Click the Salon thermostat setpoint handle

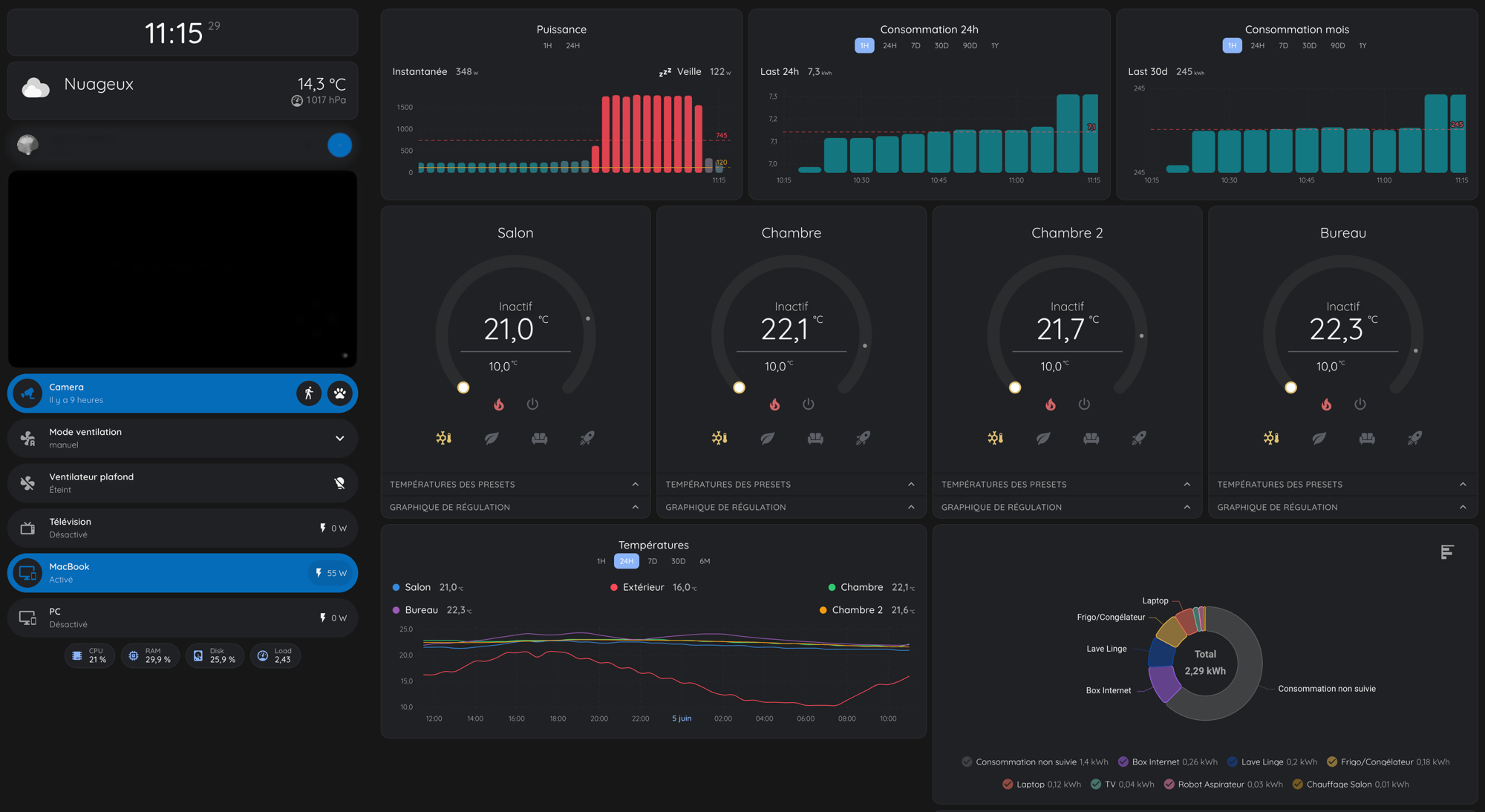point(463,387)
